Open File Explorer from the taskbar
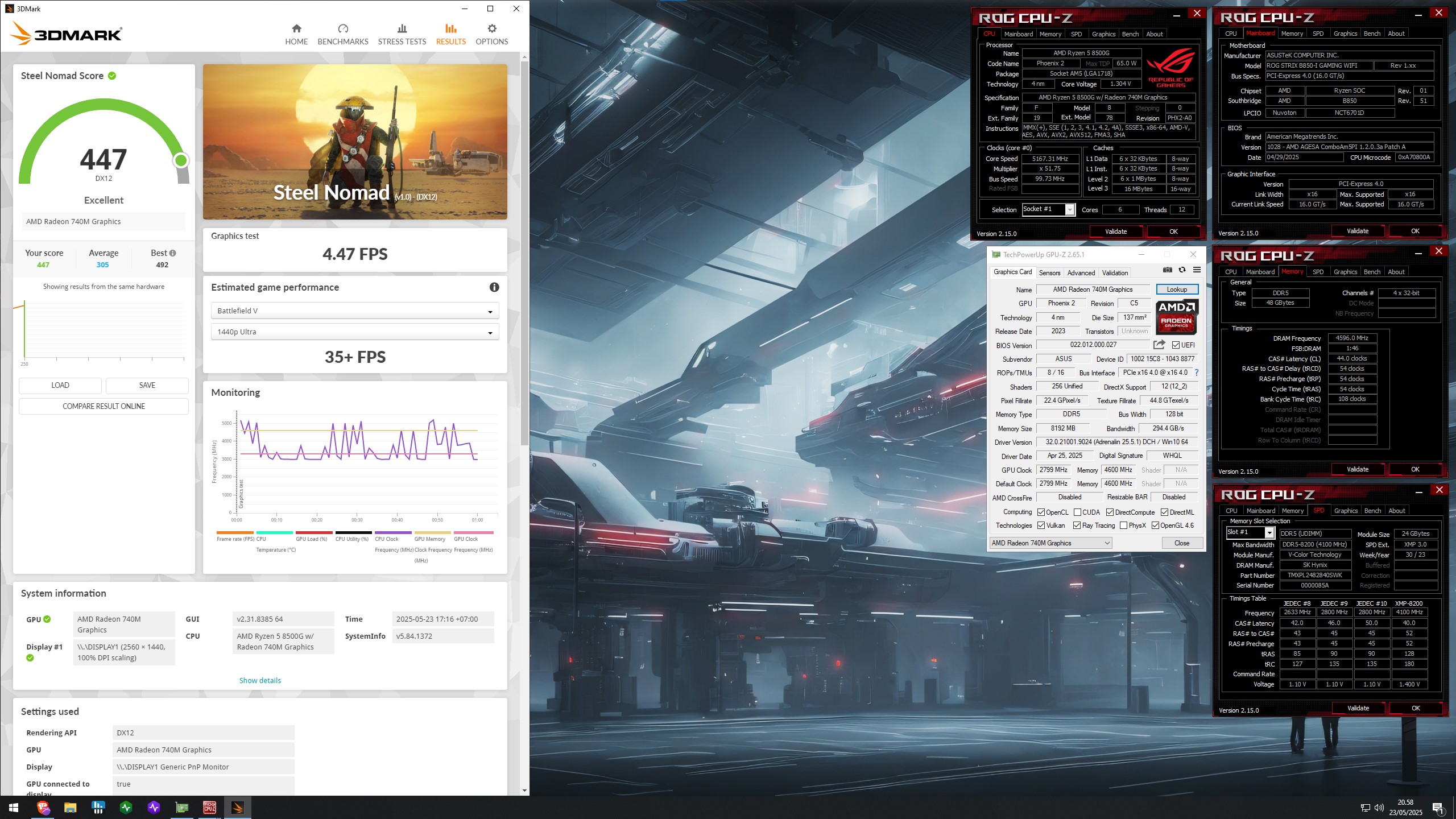Viewport: 1456px width, 819px height. pyautogui.click(x=71, y=808)
